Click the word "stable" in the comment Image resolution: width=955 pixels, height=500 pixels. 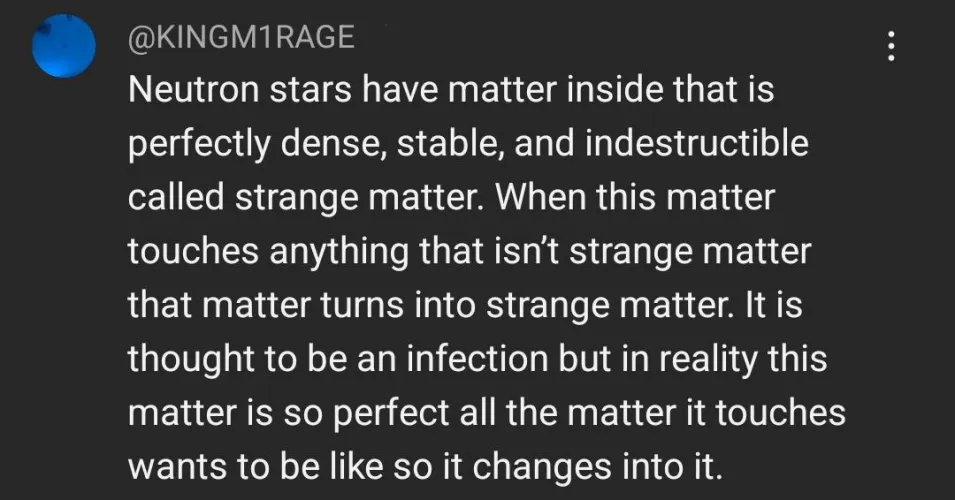[451, 144]
